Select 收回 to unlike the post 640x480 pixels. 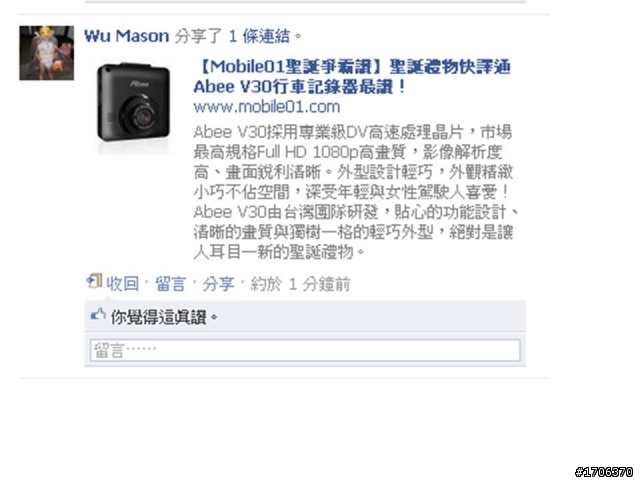pos(122,284)
